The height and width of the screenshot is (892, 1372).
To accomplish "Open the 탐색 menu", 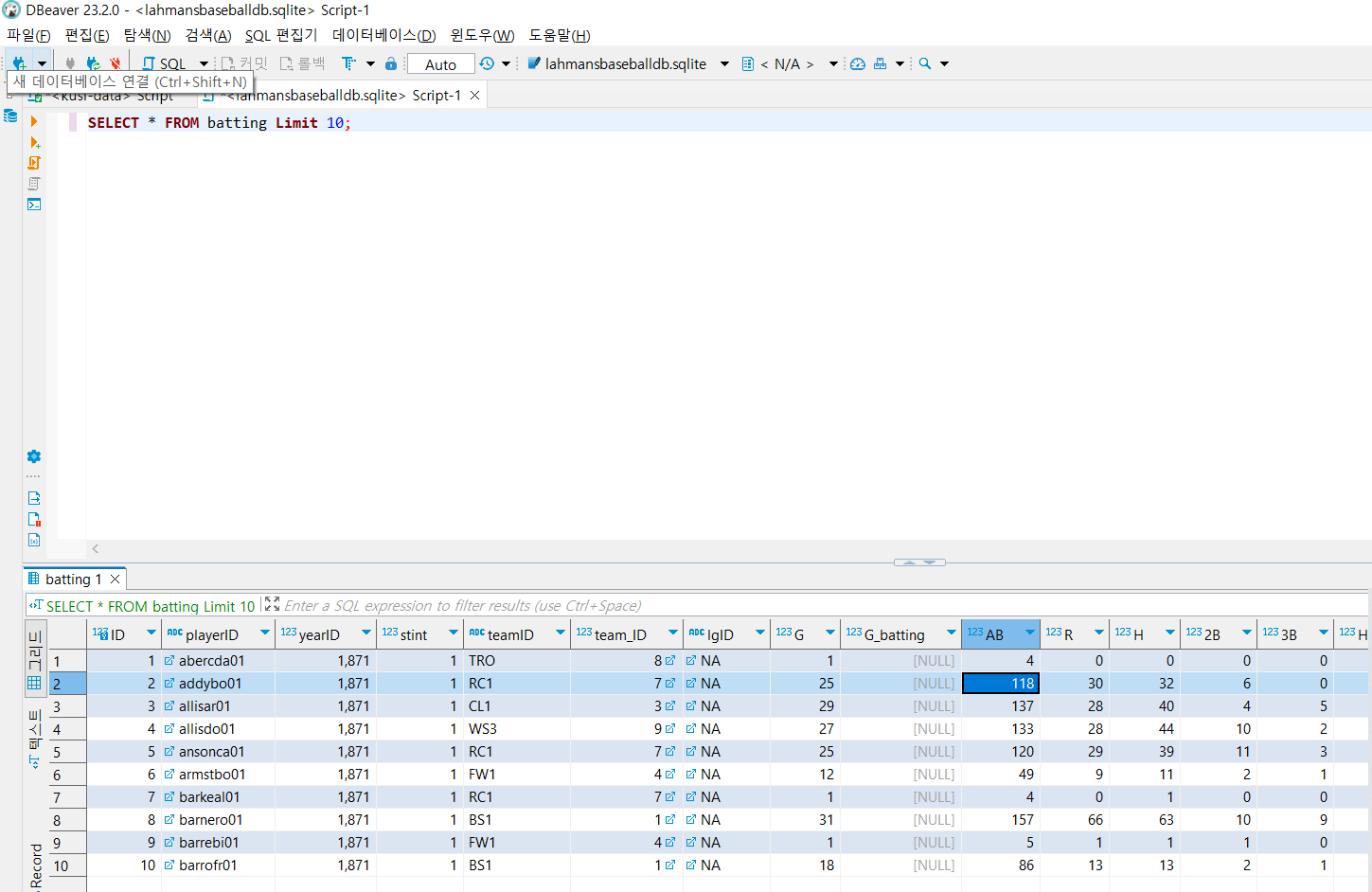I will point(147,35).
